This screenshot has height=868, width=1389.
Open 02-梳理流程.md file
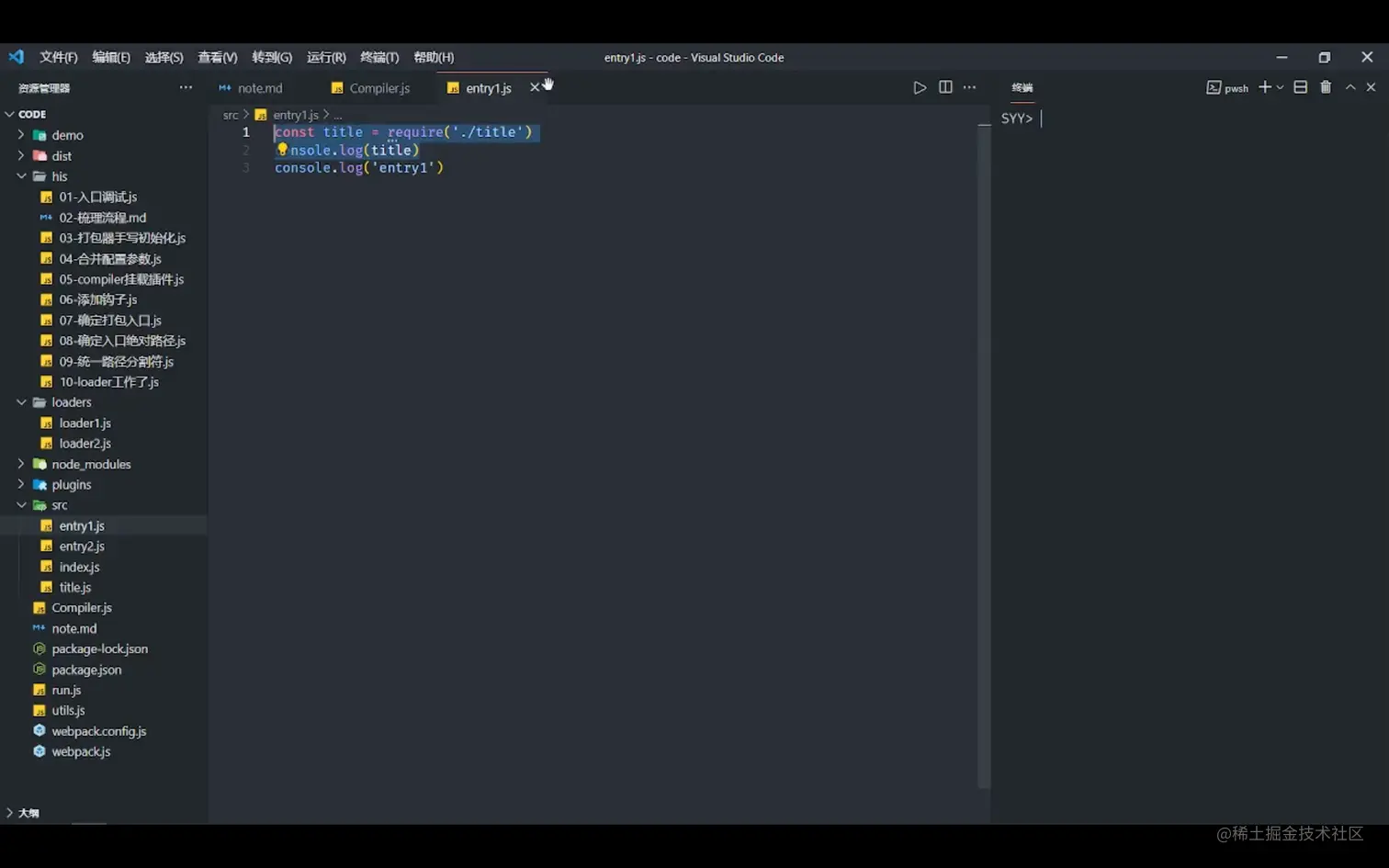point(103,218)
